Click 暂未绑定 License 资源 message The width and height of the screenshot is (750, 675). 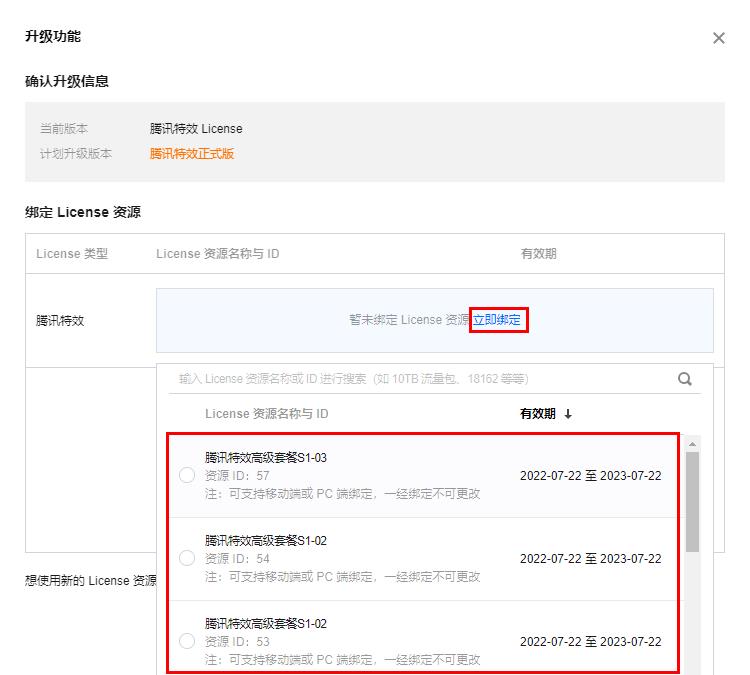click(x=409, y=320)
